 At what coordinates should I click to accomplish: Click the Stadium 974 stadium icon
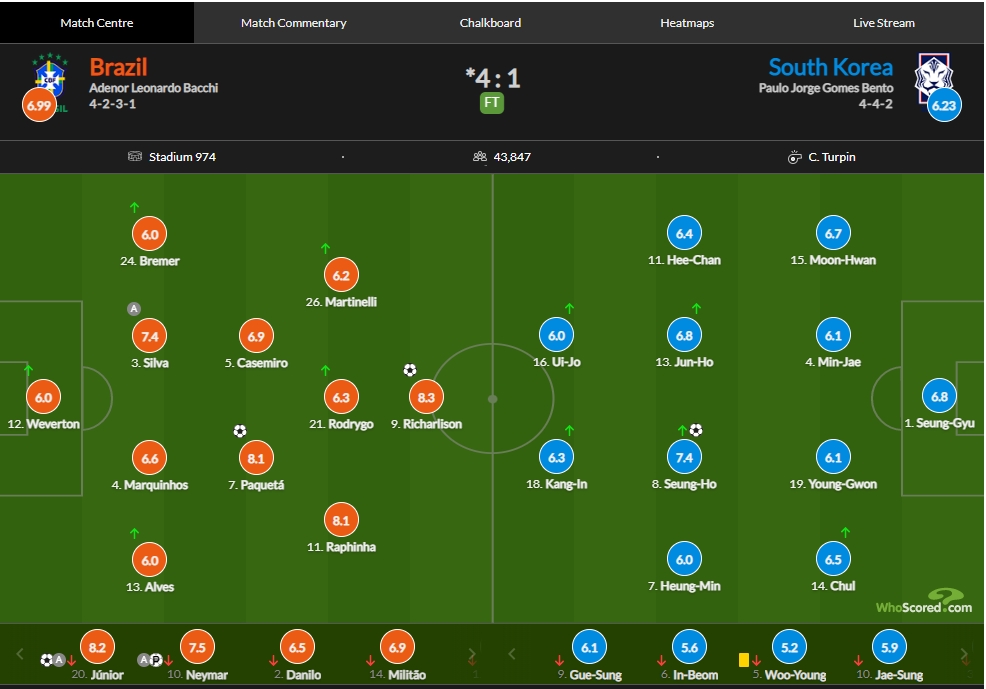pyautogui.click(x=135, y=157)
